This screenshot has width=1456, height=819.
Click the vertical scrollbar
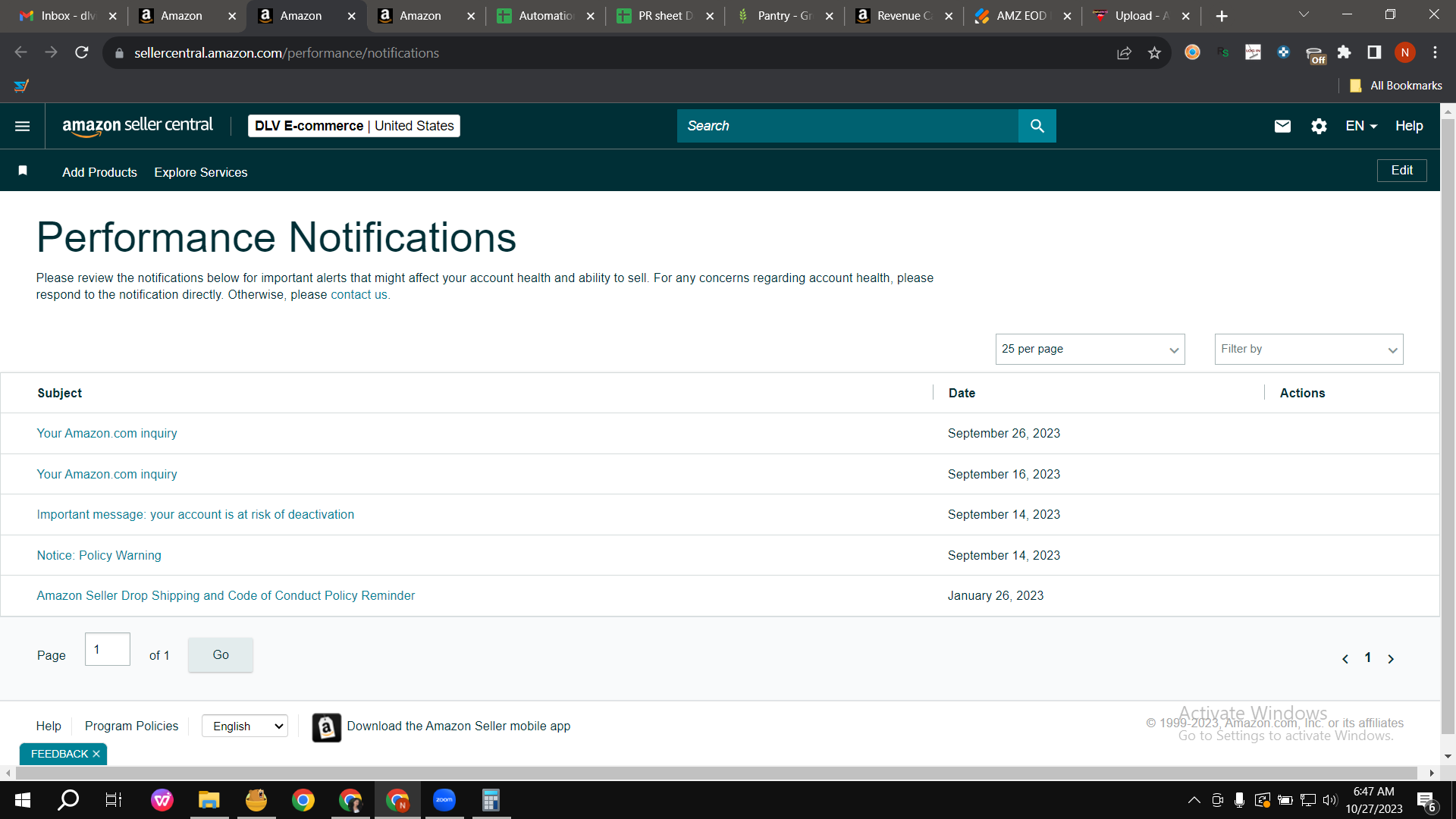pyautogui.click(x=1448, y=425)
